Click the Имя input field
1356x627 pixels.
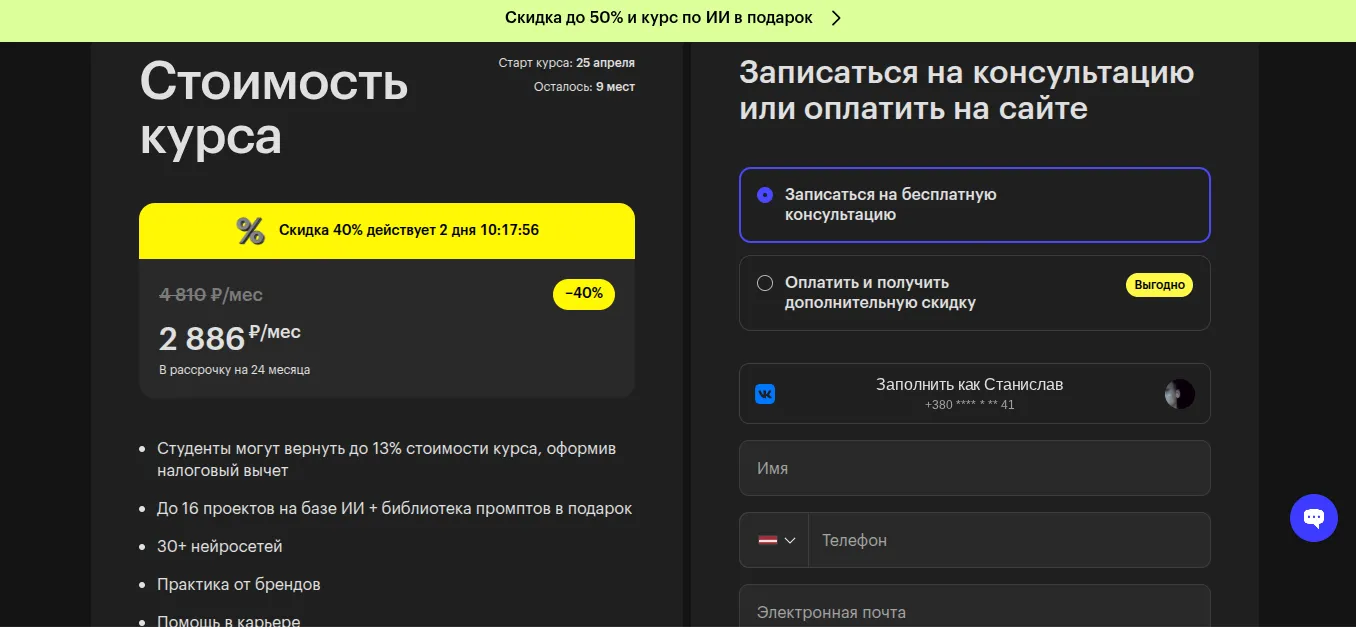point(975,468)
